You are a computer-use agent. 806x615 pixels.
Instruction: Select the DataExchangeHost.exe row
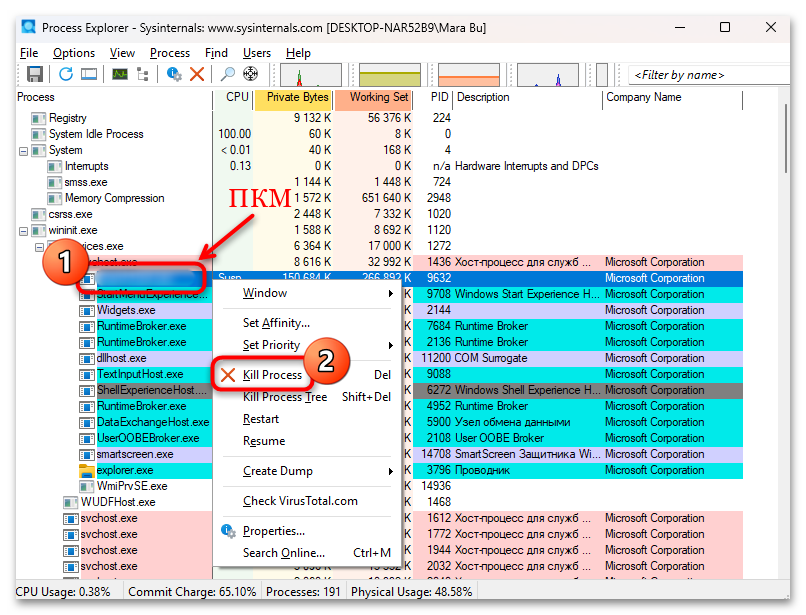[x=379, y=422]
